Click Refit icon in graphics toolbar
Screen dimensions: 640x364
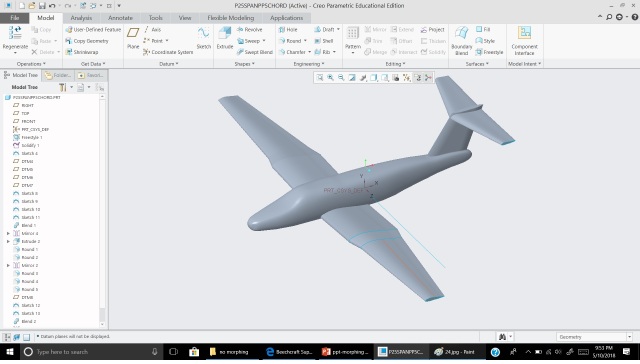pyautogui.click(x=320, y=78)
